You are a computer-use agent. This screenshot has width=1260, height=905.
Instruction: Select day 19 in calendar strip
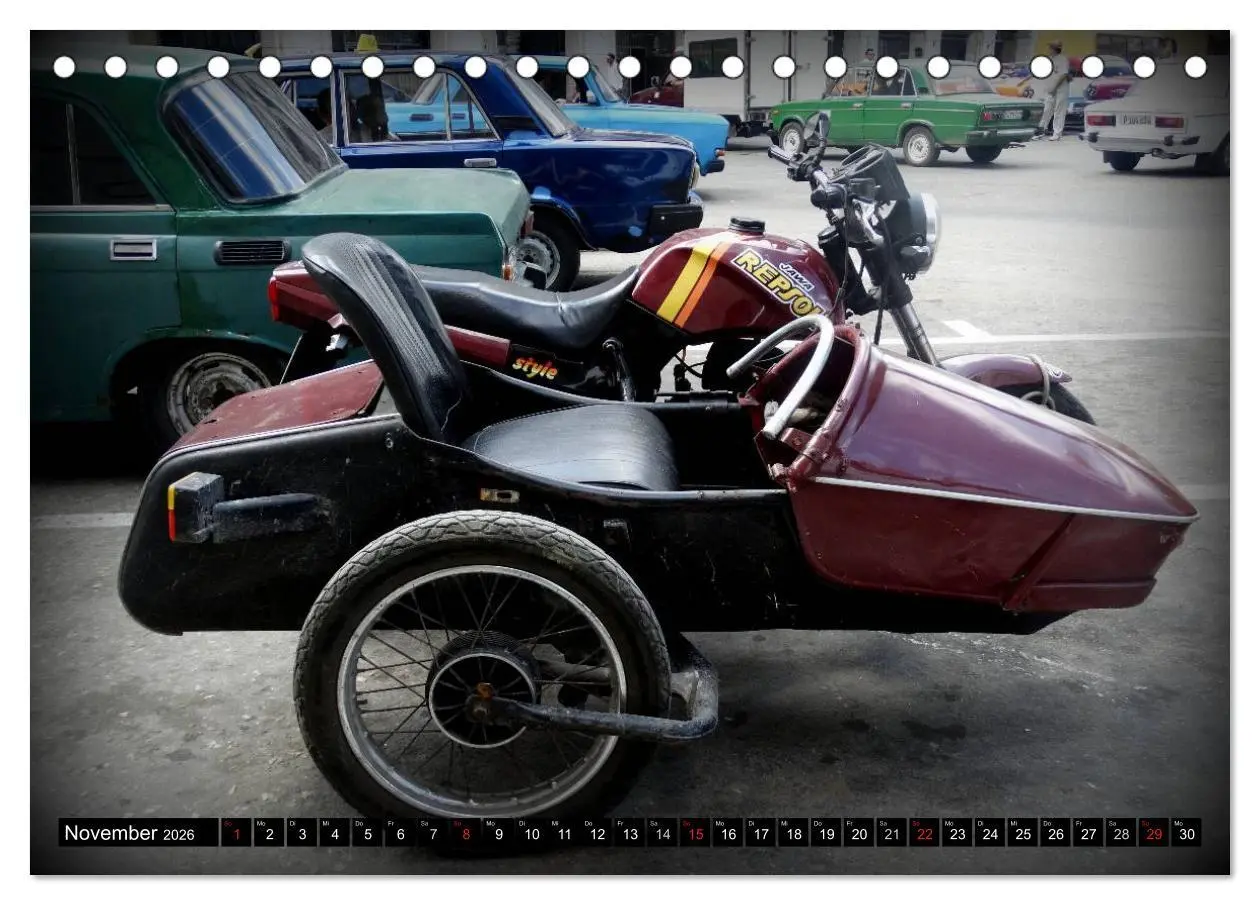click(x=826, y=832)
